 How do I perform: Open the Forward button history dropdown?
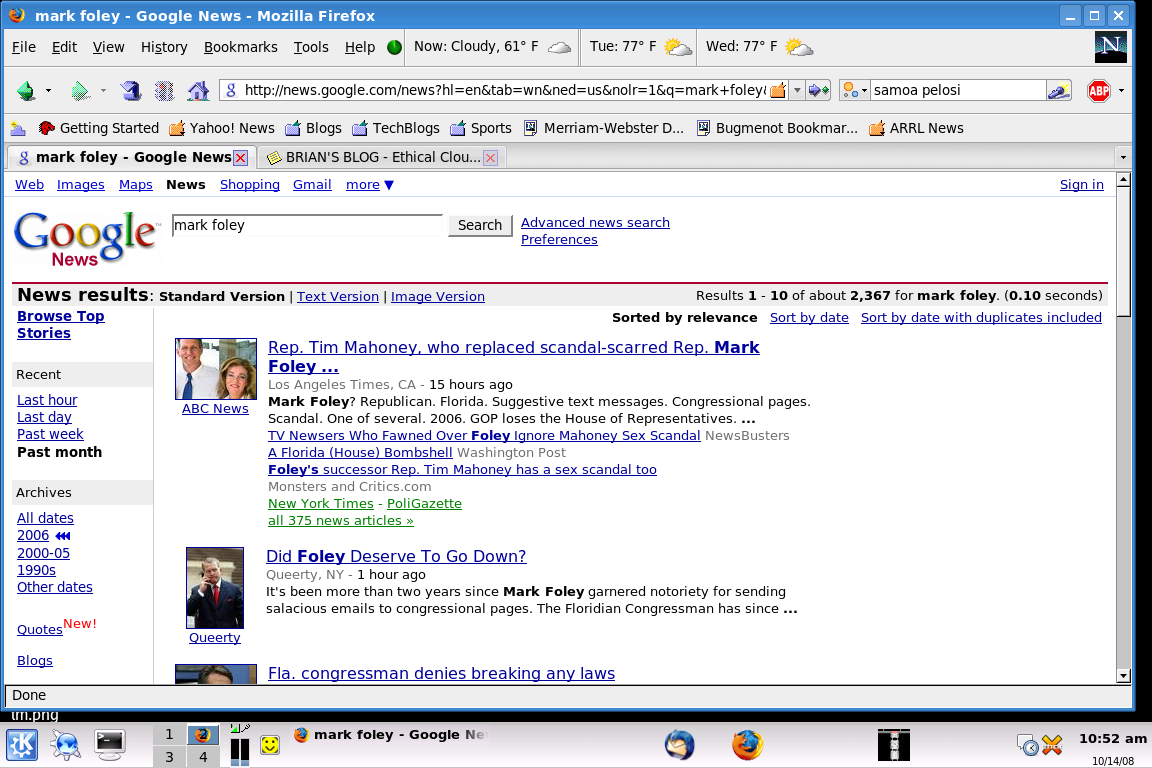click(103, 90)
